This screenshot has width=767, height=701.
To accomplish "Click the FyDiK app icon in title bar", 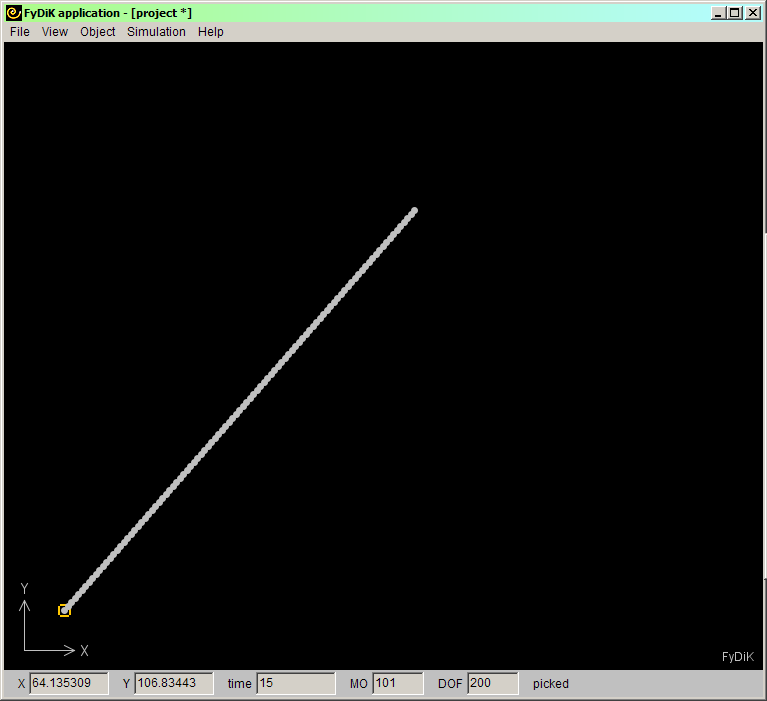I will 14,13.
